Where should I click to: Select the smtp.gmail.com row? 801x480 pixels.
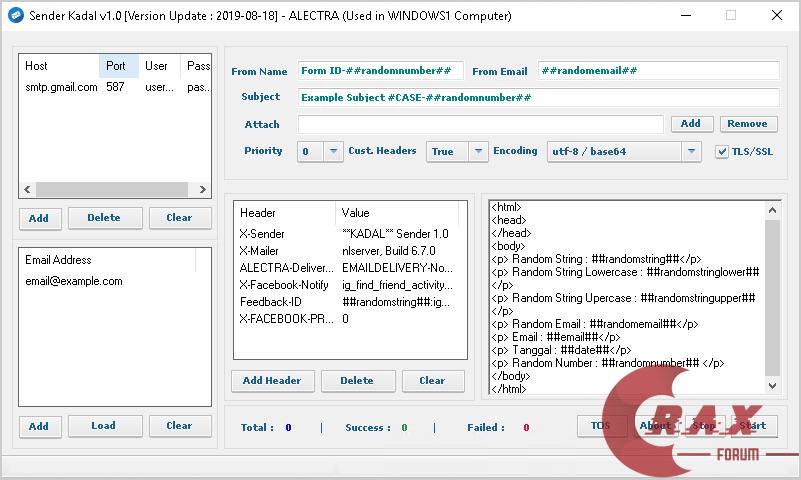[62, 87]
